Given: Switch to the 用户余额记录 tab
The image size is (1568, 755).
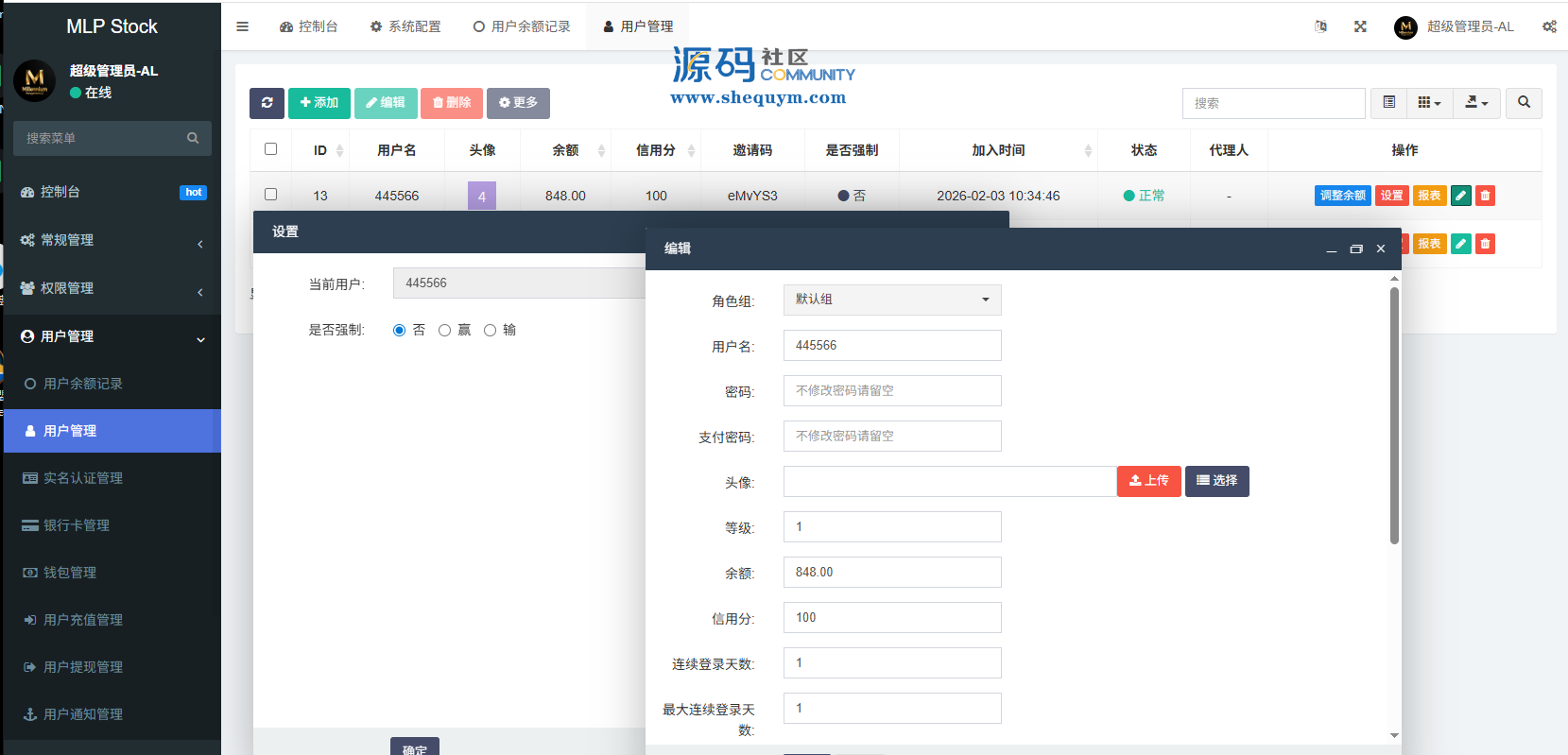Looking at the screenshot, I should [x=522, y=26].
